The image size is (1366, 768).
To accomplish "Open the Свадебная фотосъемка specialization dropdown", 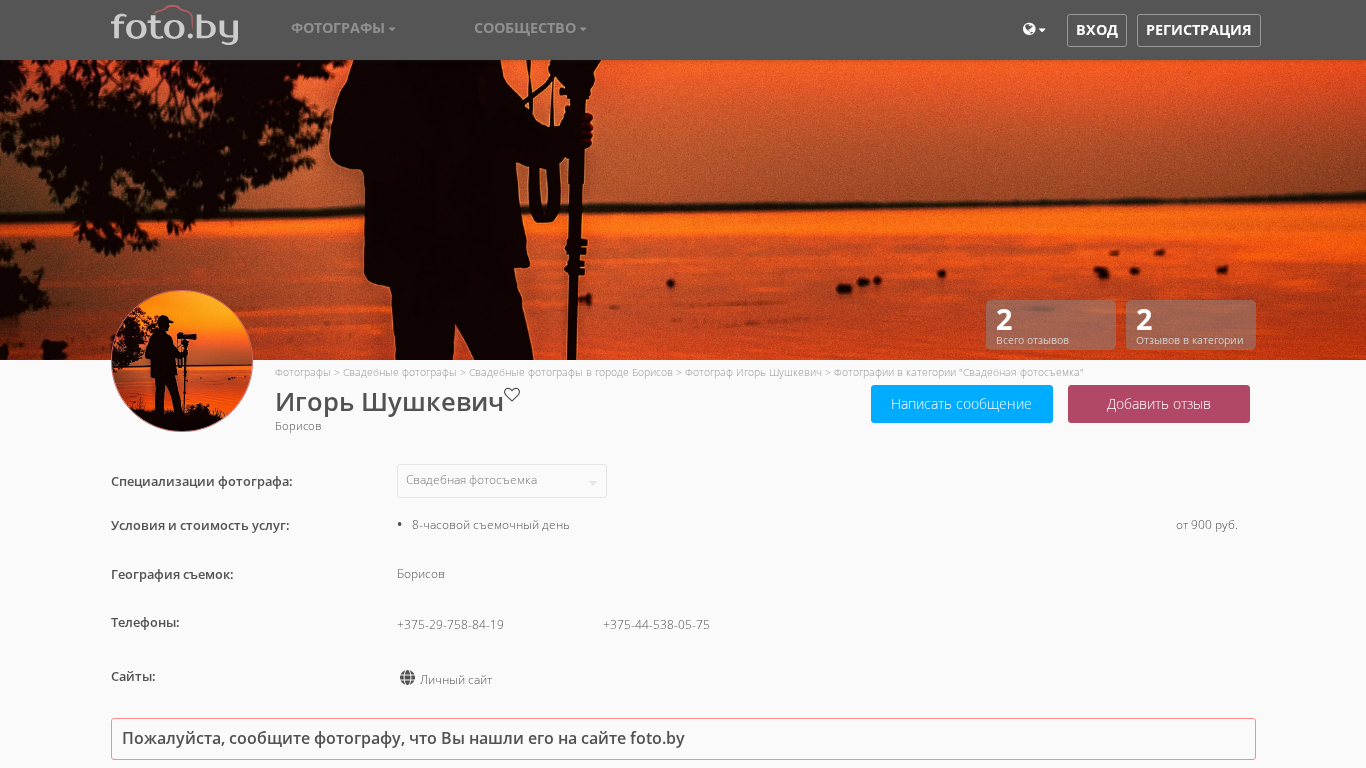I will [501, 481].
